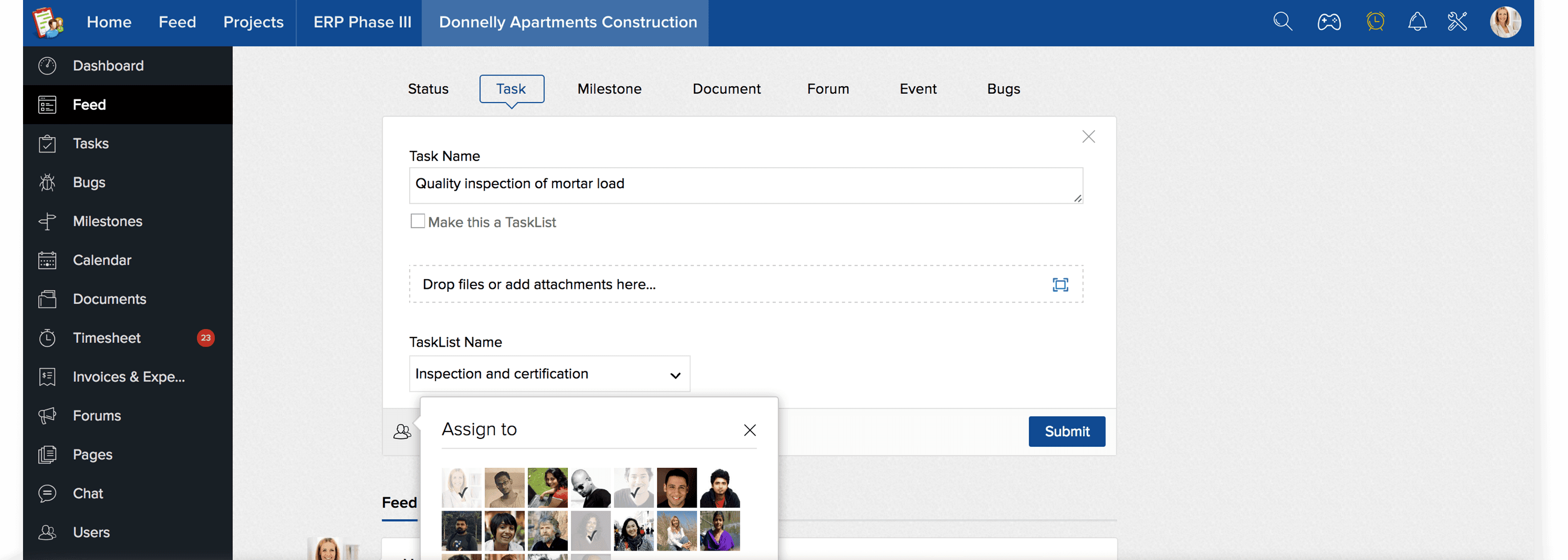Switch to the Bugs tab
Screen dimensions: 1568x560
click(x=1003, y=89)
